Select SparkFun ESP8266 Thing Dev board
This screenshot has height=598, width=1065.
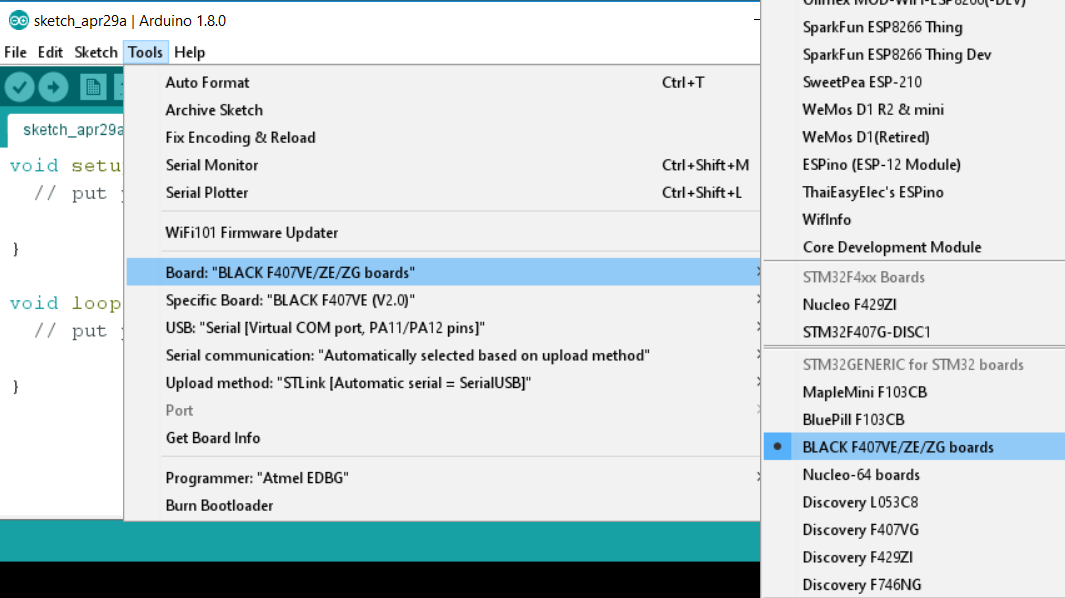tap(914, 54)
